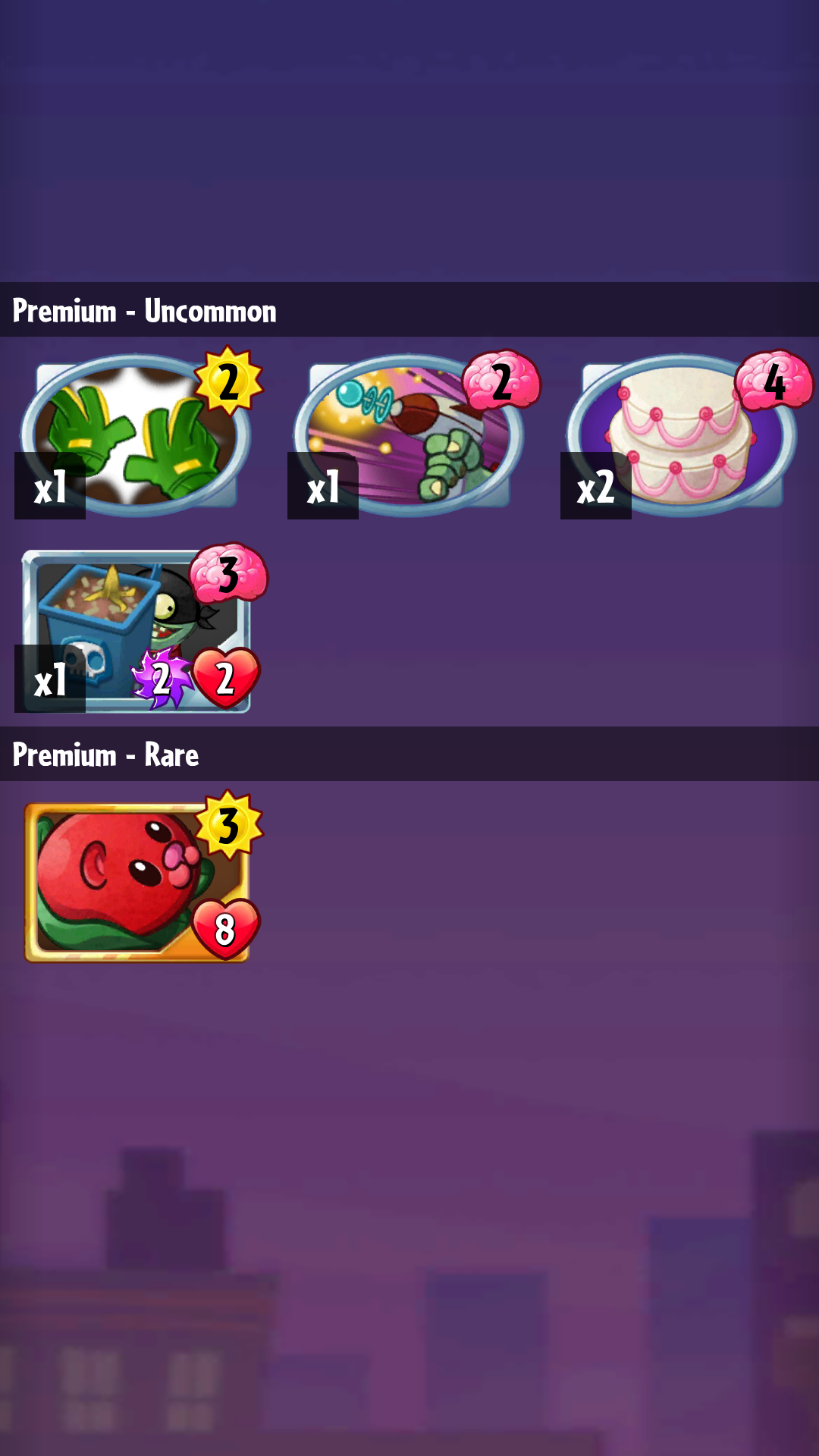Screen dimensions: 819x1456
Task: Click x1 count on rocket card
Action: (323, 486)
